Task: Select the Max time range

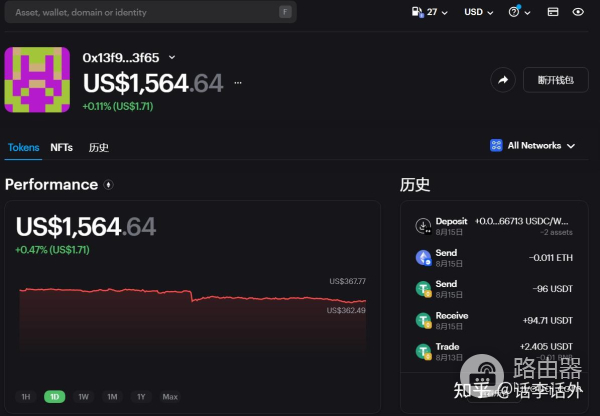Action: [170, 396]
